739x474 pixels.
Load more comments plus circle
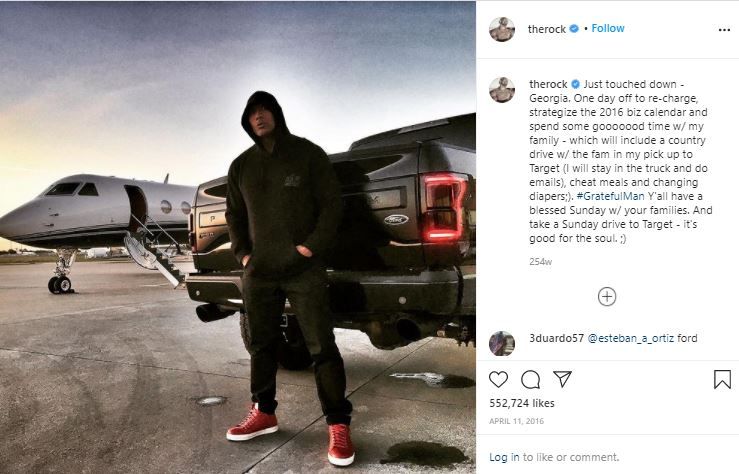pos(607,297)
